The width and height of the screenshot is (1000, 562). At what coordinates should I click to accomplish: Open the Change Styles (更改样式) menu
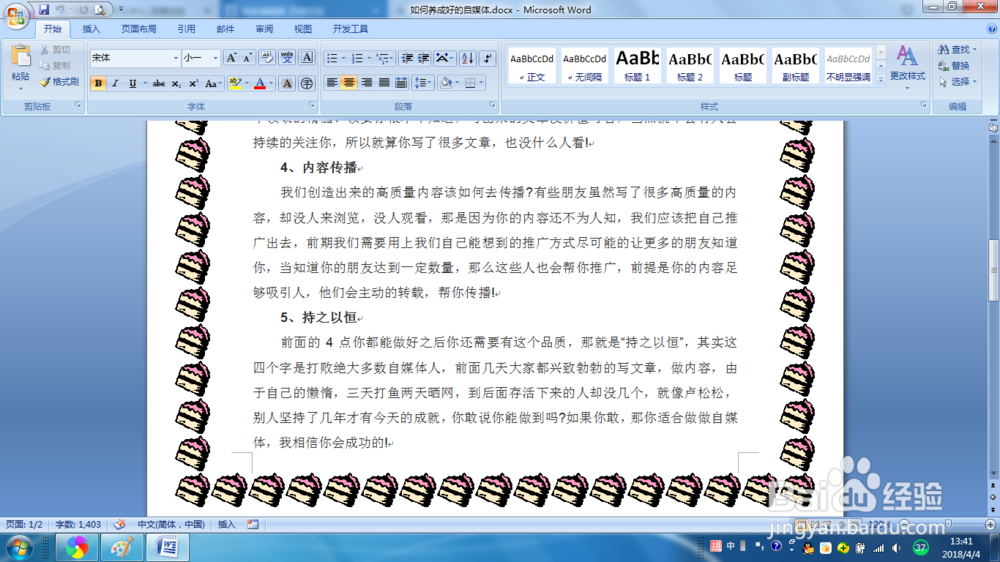coord(908,65)
